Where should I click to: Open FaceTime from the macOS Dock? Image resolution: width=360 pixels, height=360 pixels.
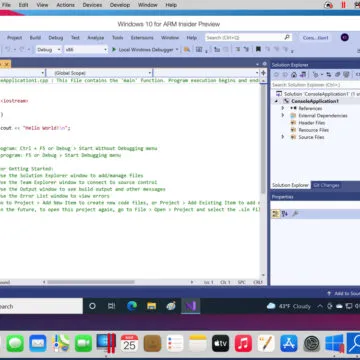(83, 343)
